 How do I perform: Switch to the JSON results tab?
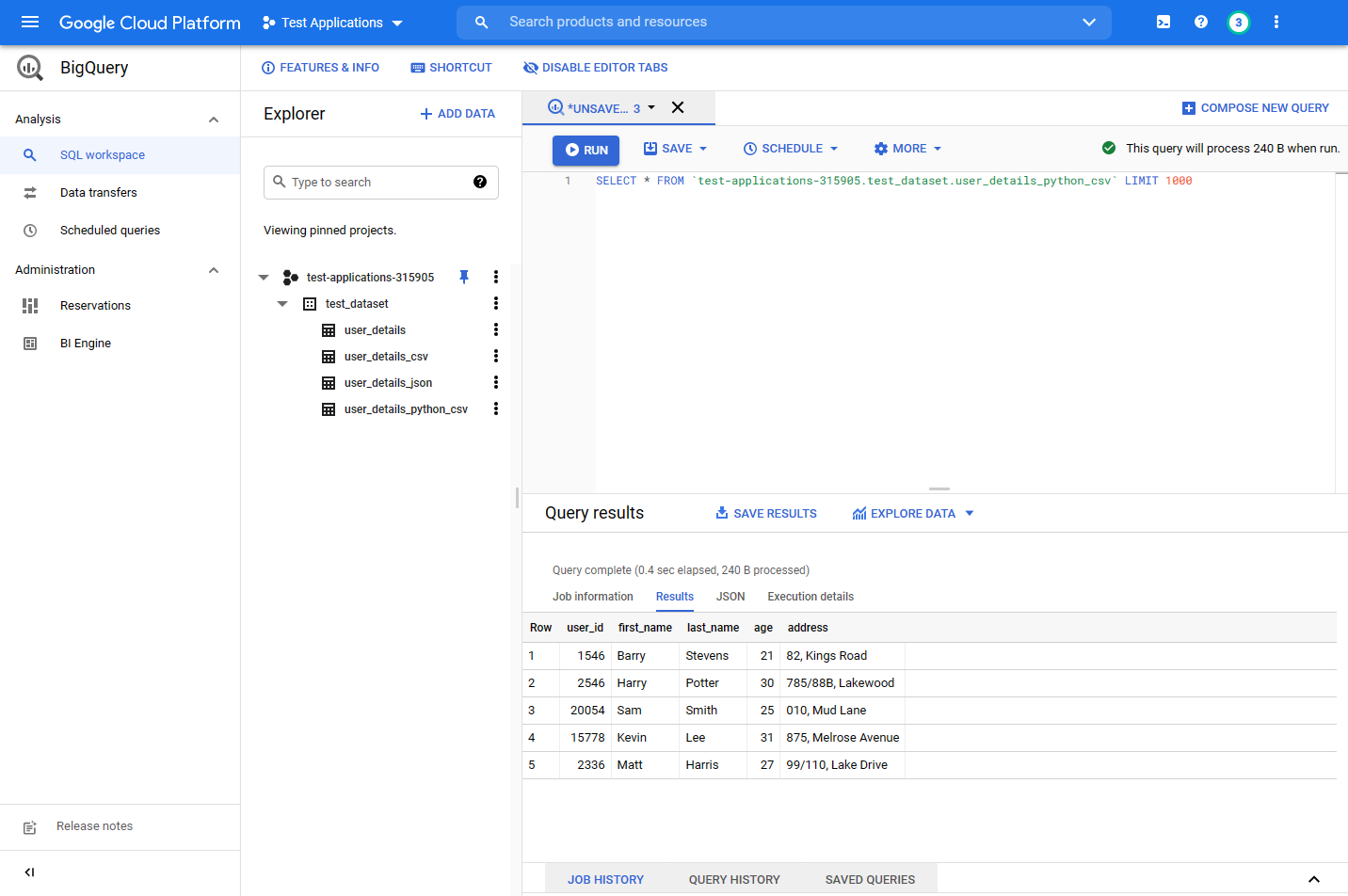point(730,597)
